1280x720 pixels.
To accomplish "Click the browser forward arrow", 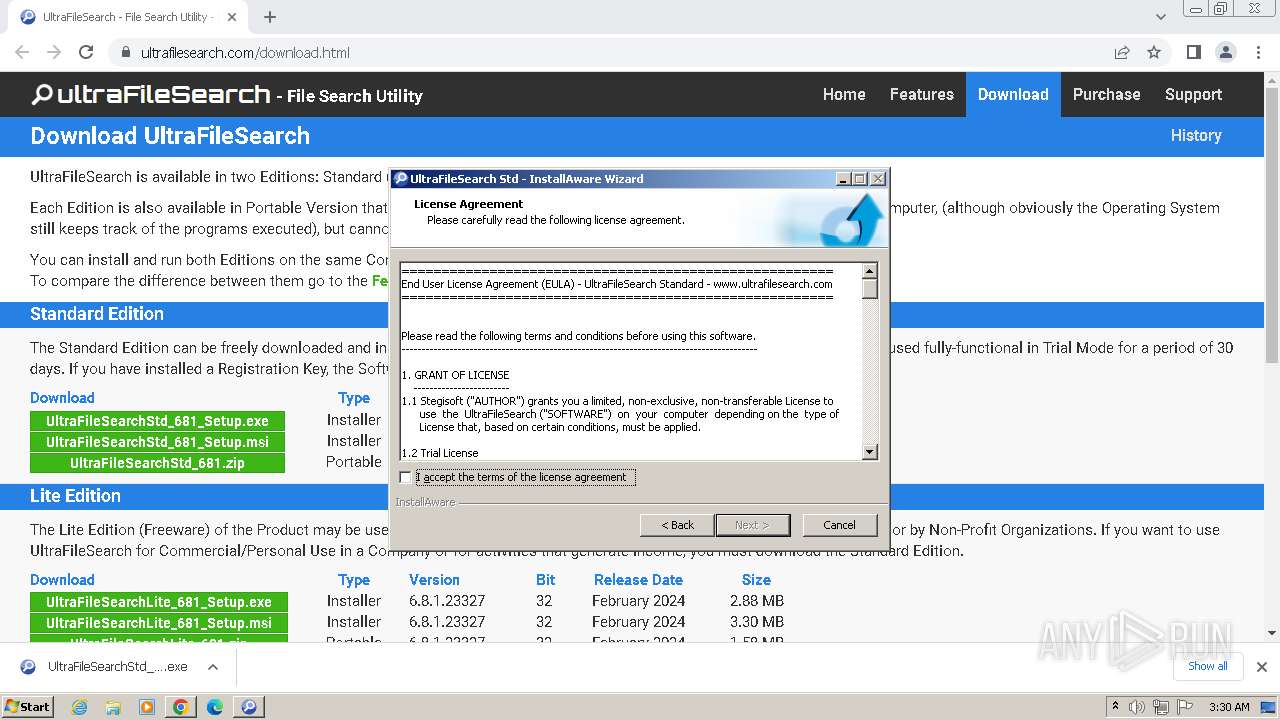I will [x=54, y=52].
